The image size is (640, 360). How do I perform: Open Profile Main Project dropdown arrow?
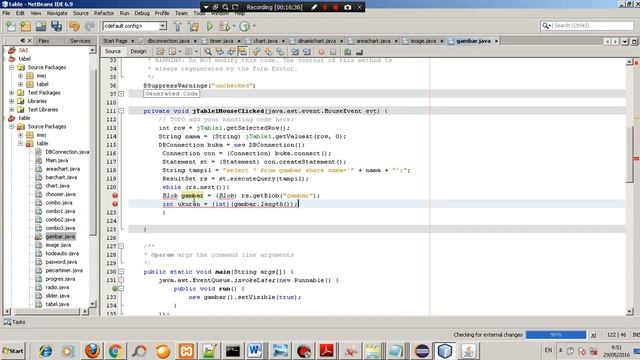[254, 27]
